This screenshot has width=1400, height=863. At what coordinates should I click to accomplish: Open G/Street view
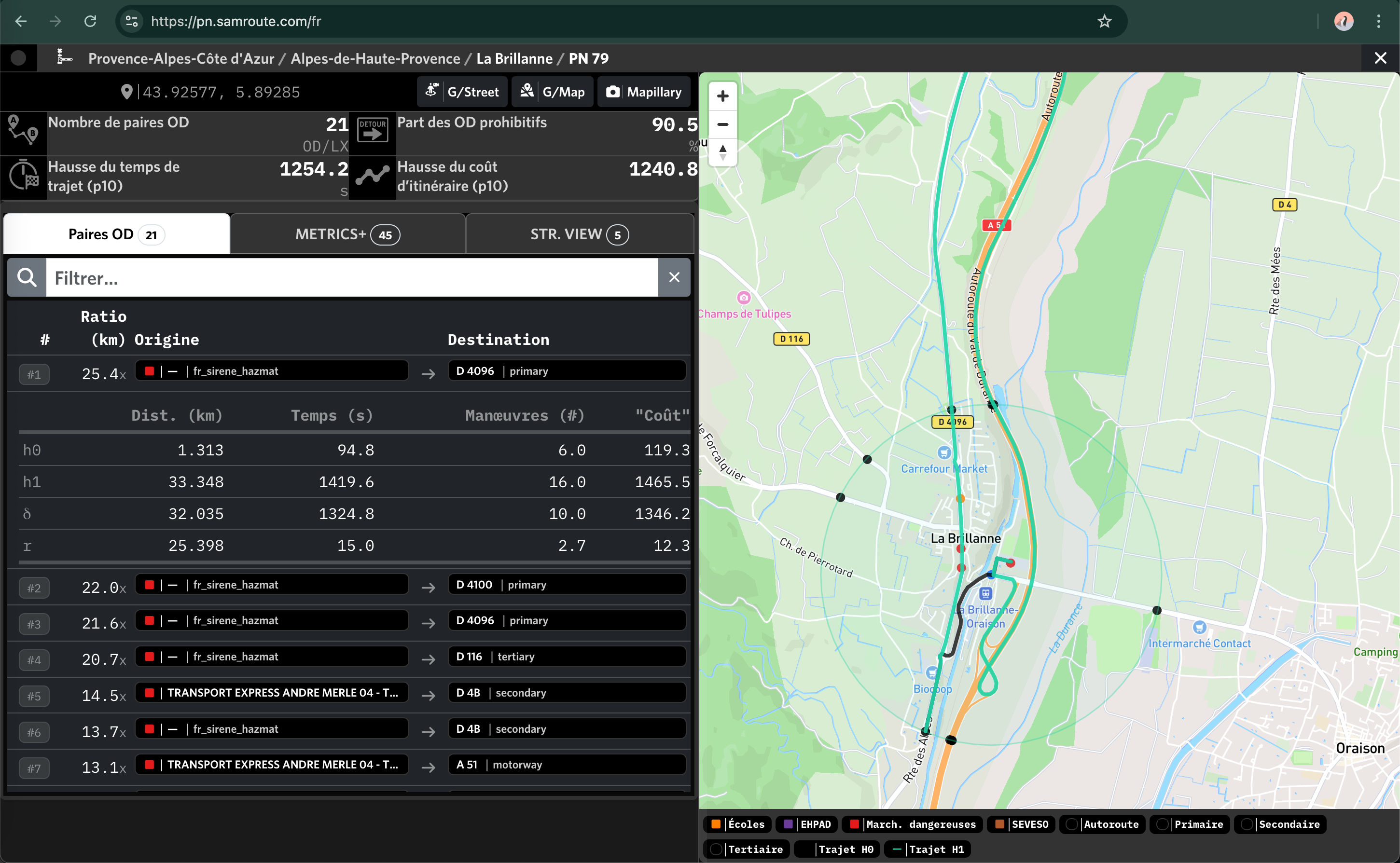[x=462, y=92]
